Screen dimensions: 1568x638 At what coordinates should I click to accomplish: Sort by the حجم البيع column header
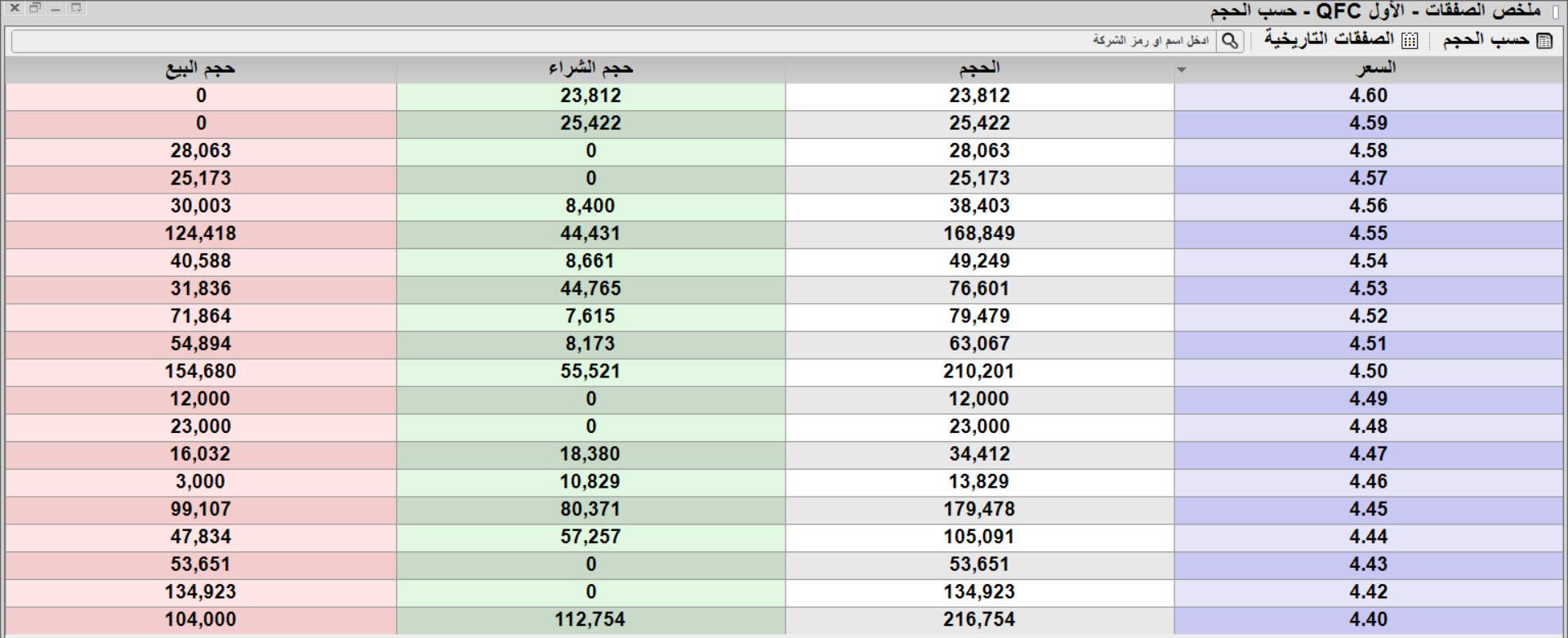click(x=201, y=69)
